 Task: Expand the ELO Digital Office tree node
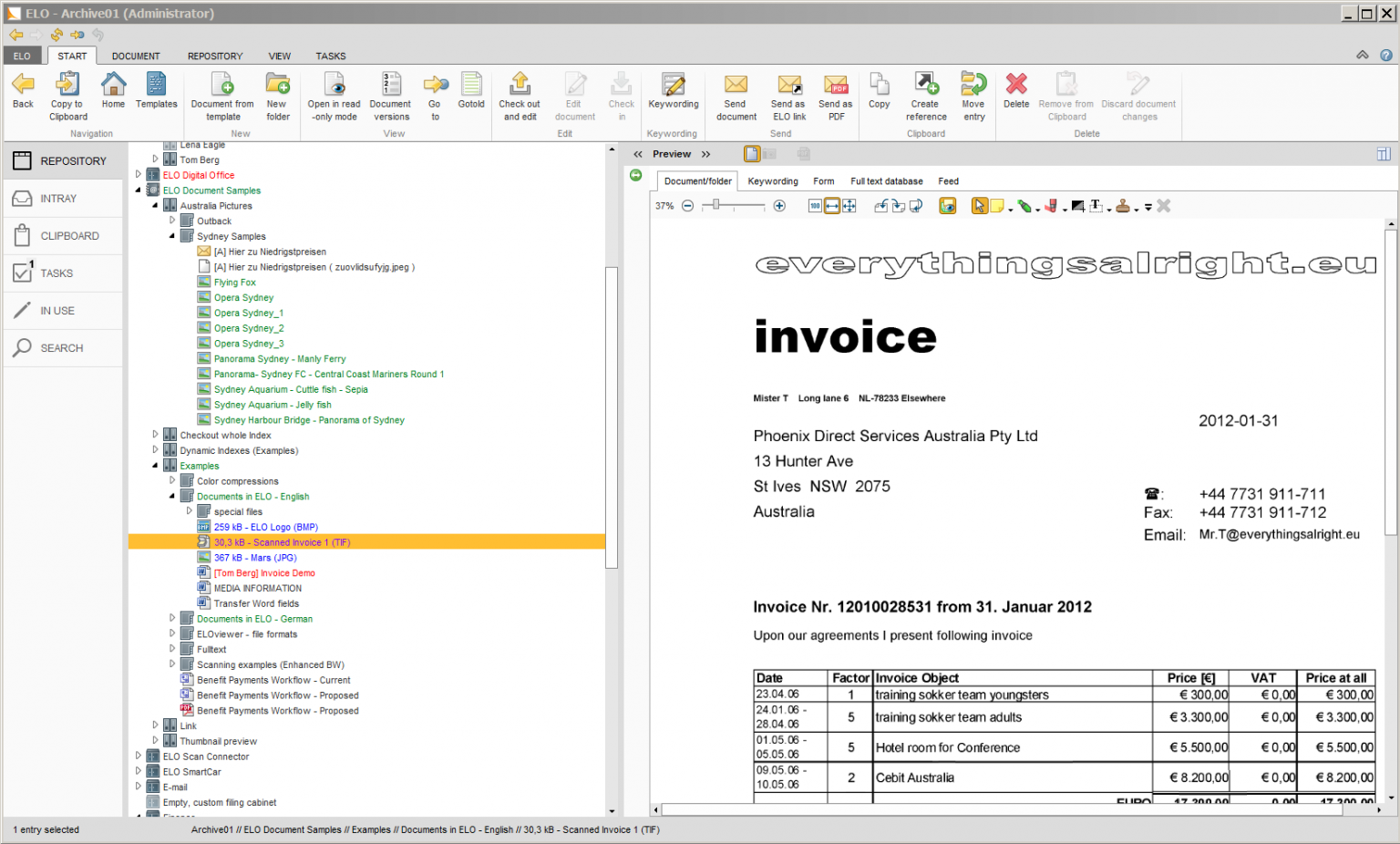point(139,175)
